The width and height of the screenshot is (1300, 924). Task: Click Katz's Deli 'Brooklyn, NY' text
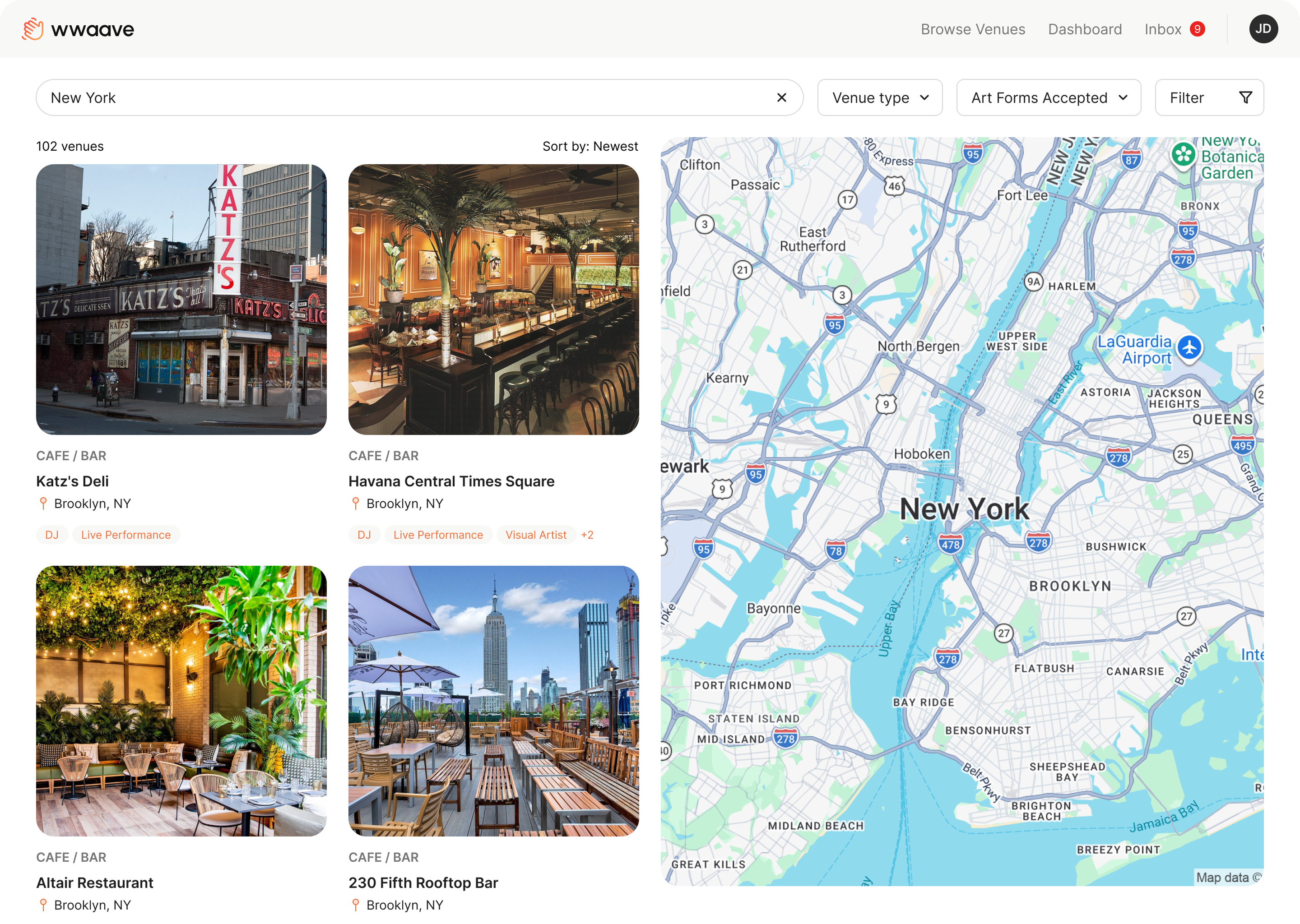pyautogui.click(x=93, y=504)
